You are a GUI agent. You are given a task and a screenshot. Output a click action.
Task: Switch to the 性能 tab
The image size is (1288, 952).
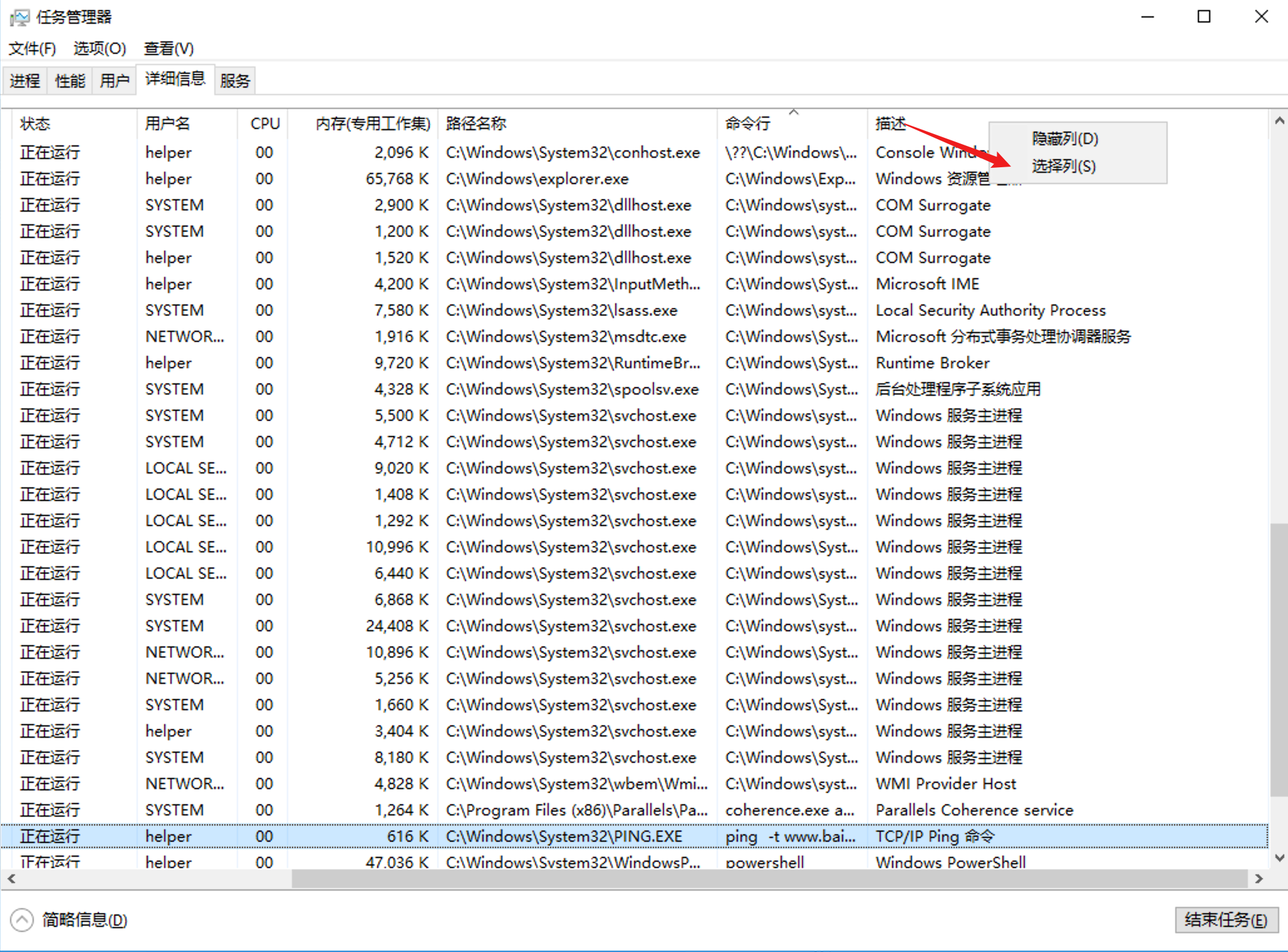click(x=70, y=81)
